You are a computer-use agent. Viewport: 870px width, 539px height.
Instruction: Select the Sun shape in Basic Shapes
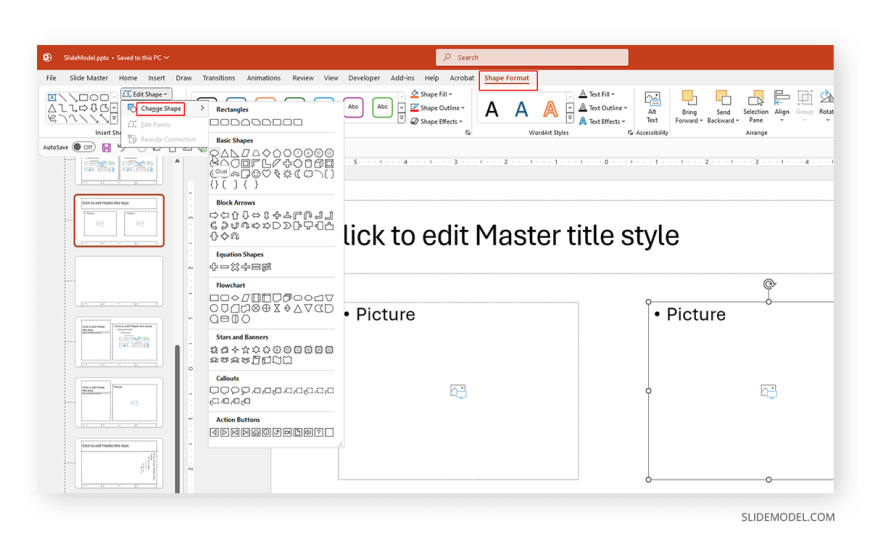pos(287,174)
